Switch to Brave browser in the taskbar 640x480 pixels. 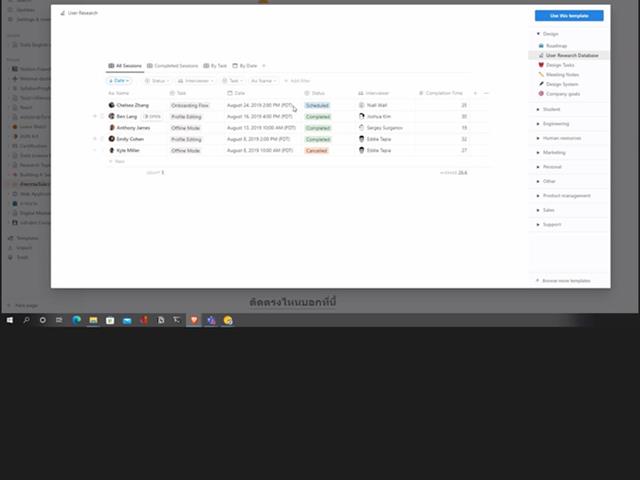tap(194, 320)
